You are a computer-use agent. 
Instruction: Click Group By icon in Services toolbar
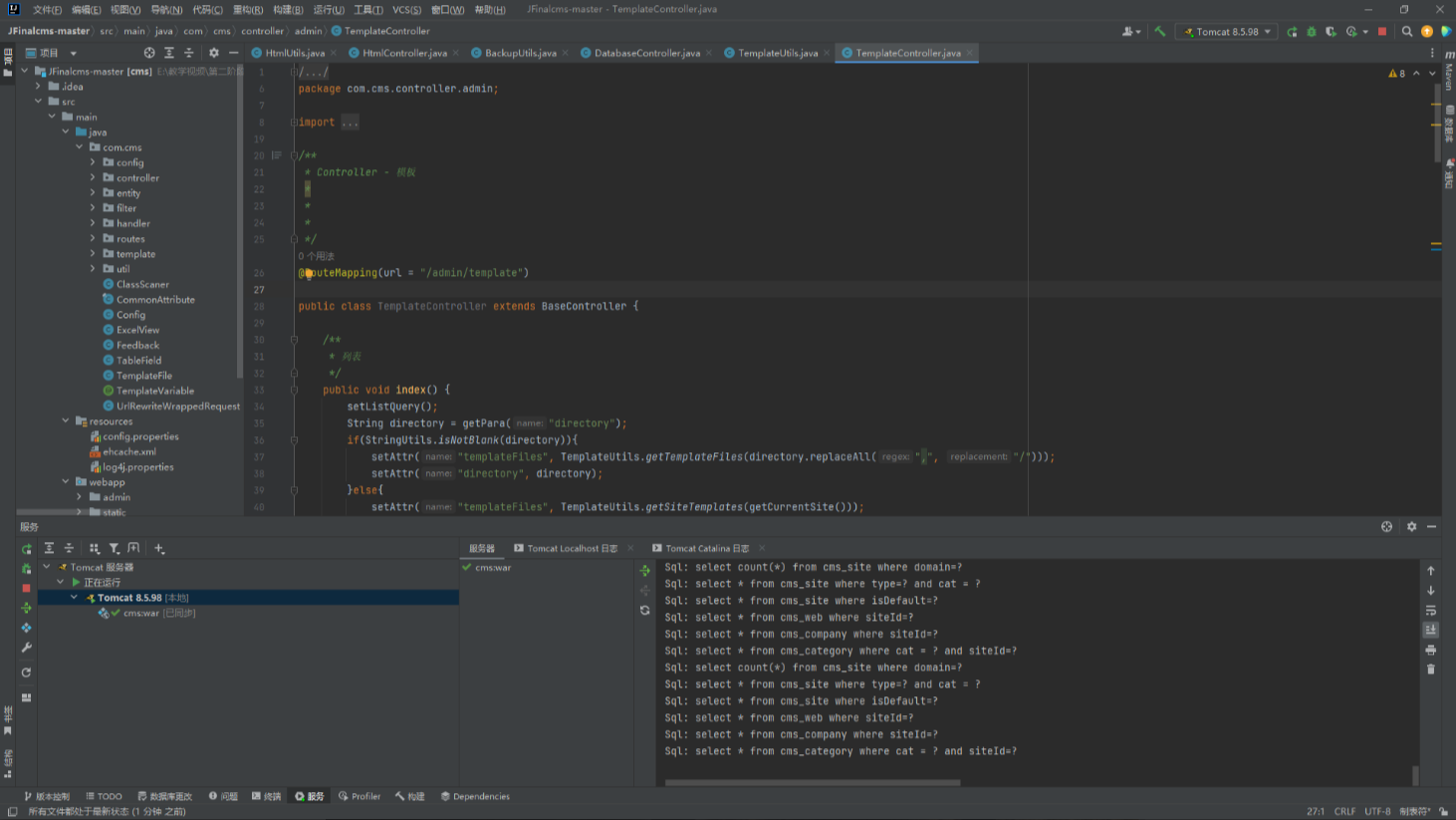[95, 548]
